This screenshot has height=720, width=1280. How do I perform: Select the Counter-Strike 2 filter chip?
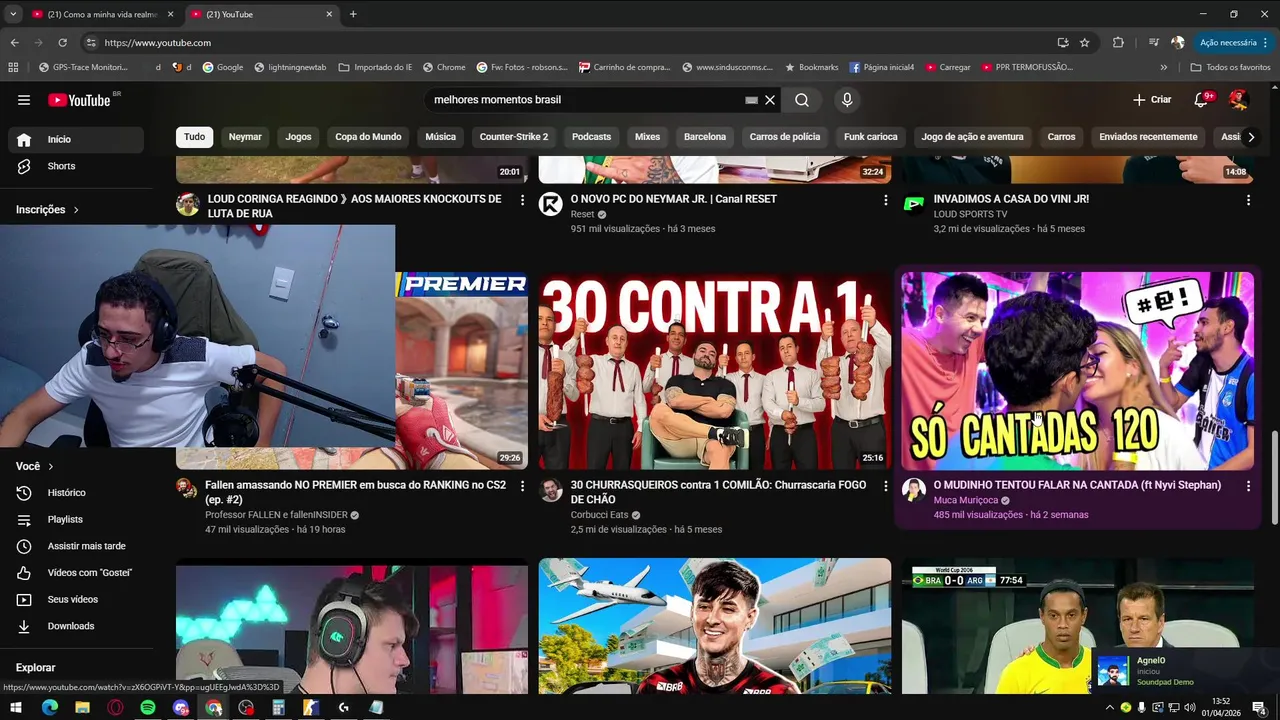tap(514, 137)
